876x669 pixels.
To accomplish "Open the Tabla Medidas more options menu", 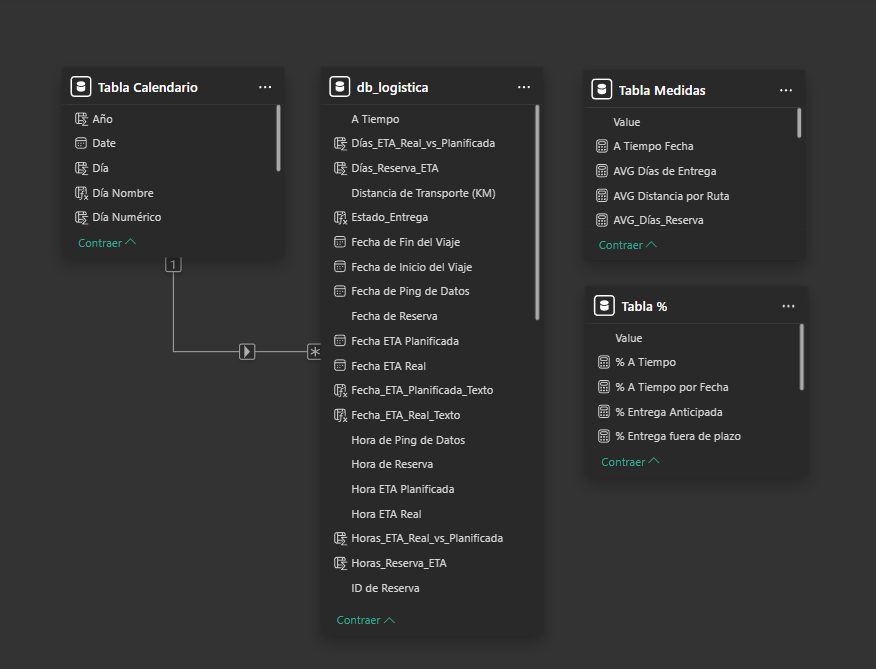I will point(785,91).
